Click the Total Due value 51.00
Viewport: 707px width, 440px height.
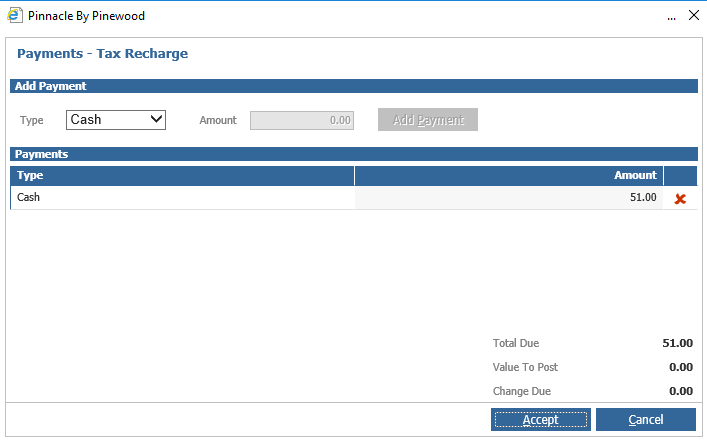[677, 343]
